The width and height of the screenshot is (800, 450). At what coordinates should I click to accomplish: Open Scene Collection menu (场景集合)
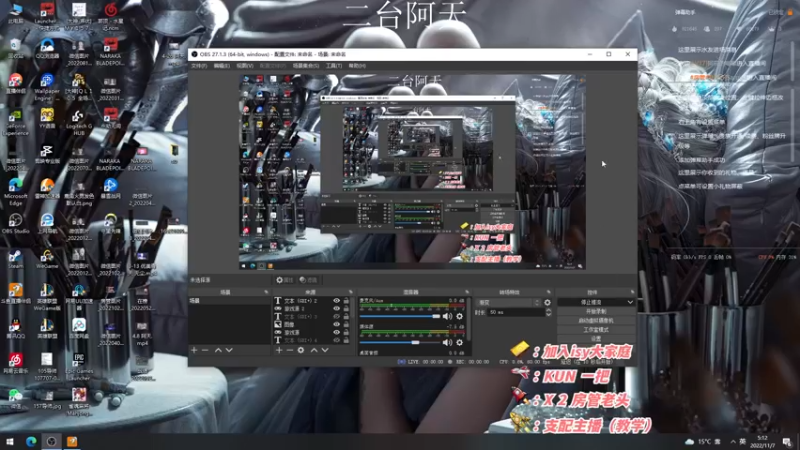306,66
